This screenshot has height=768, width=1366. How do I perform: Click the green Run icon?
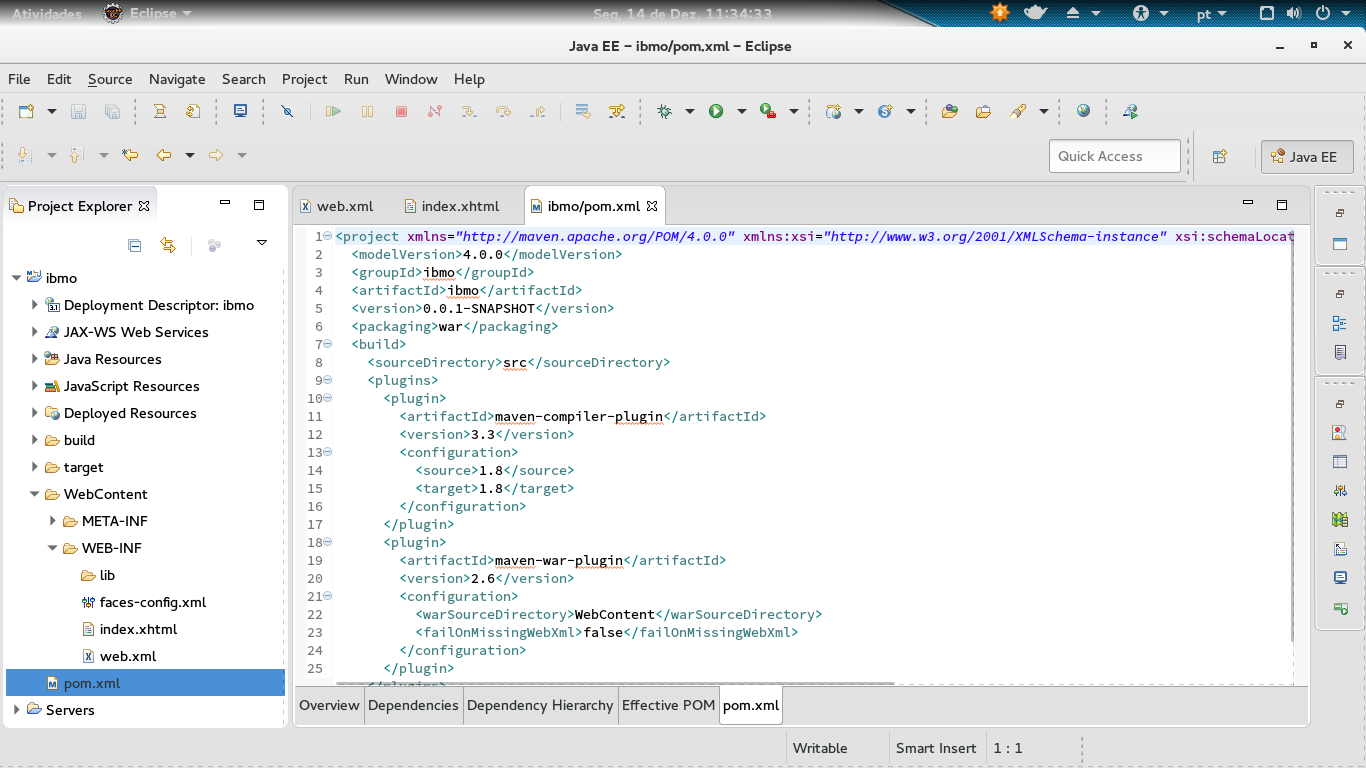pyautogui.click(x=716, y=112)
